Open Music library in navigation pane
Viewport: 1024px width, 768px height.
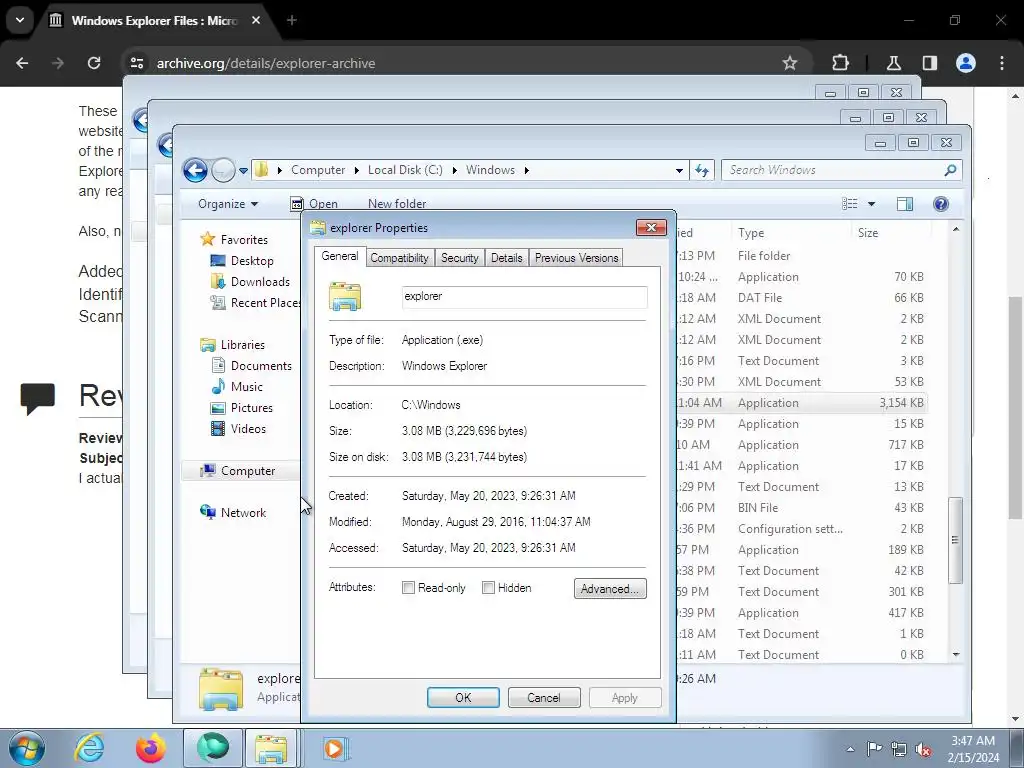click(236, 387)
